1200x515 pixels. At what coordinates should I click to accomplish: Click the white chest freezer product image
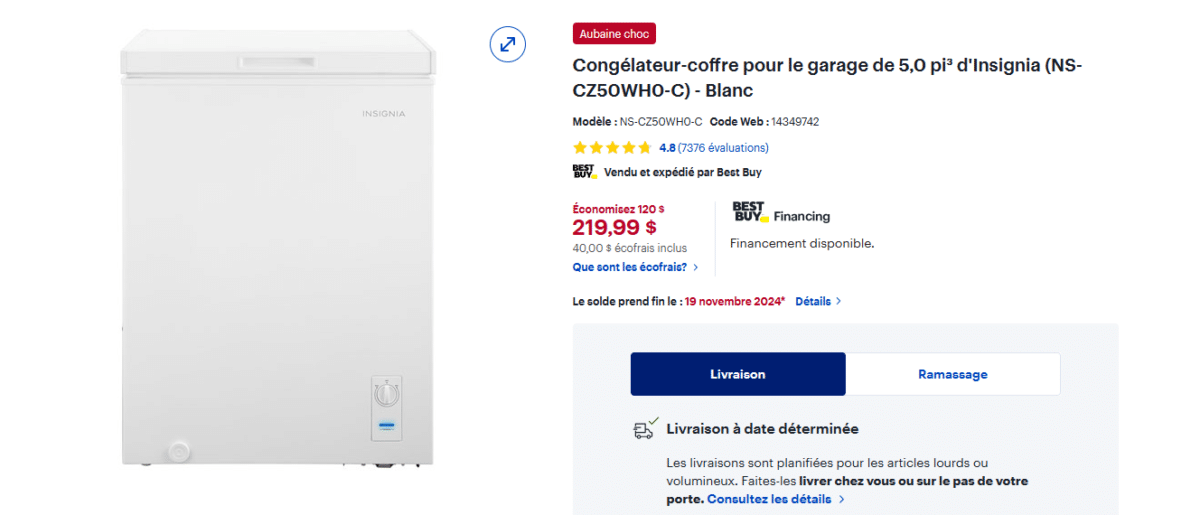279,250
